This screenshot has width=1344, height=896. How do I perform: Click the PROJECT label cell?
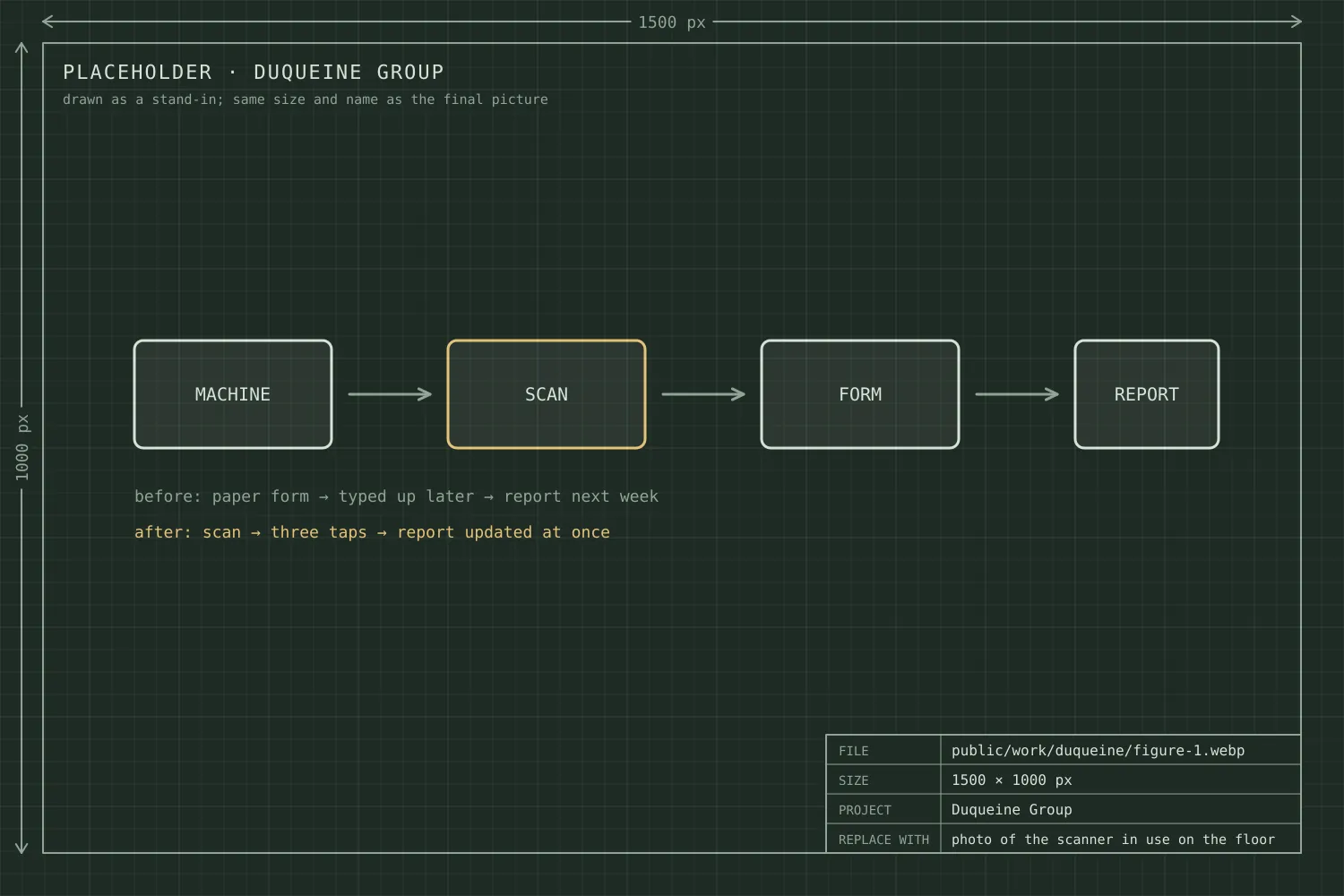pos(883,809)
